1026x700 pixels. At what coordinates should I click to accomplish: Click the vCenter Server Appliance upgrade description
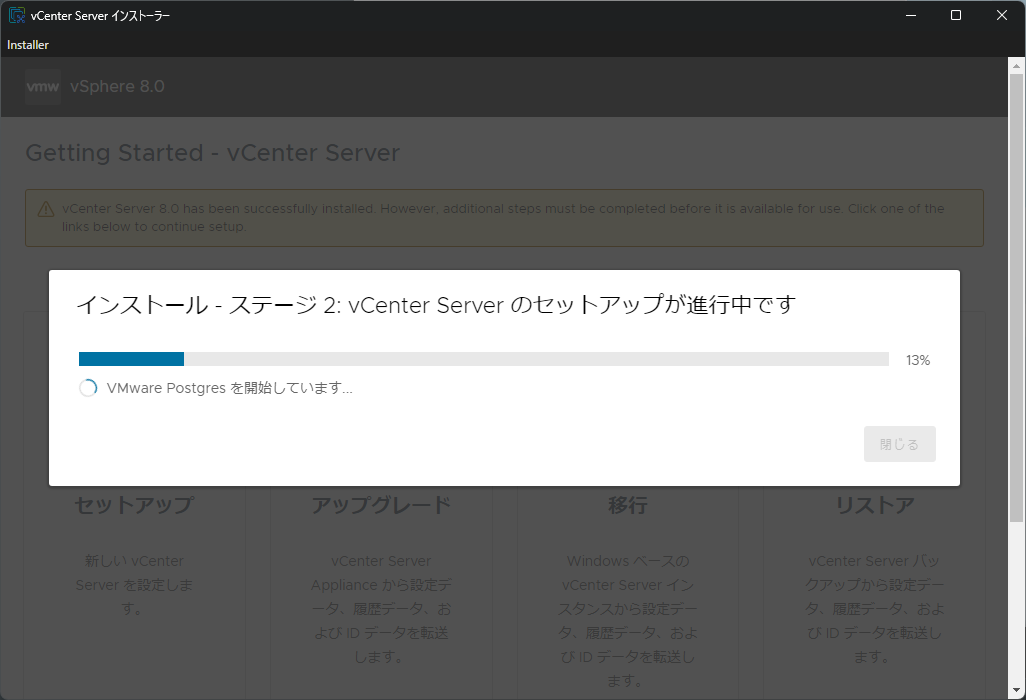pyautogui.click(x=381, y=608)
